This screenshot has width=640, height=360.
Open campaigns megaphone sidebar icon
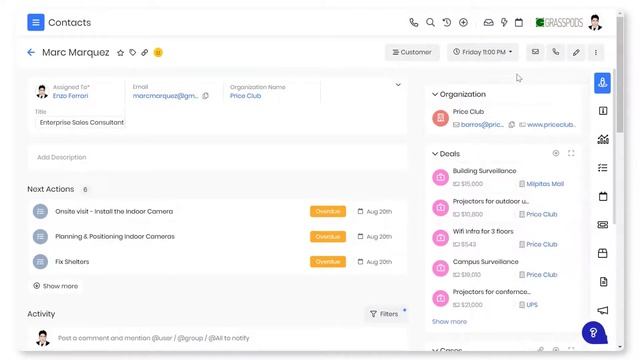click(x=603, y=311)
